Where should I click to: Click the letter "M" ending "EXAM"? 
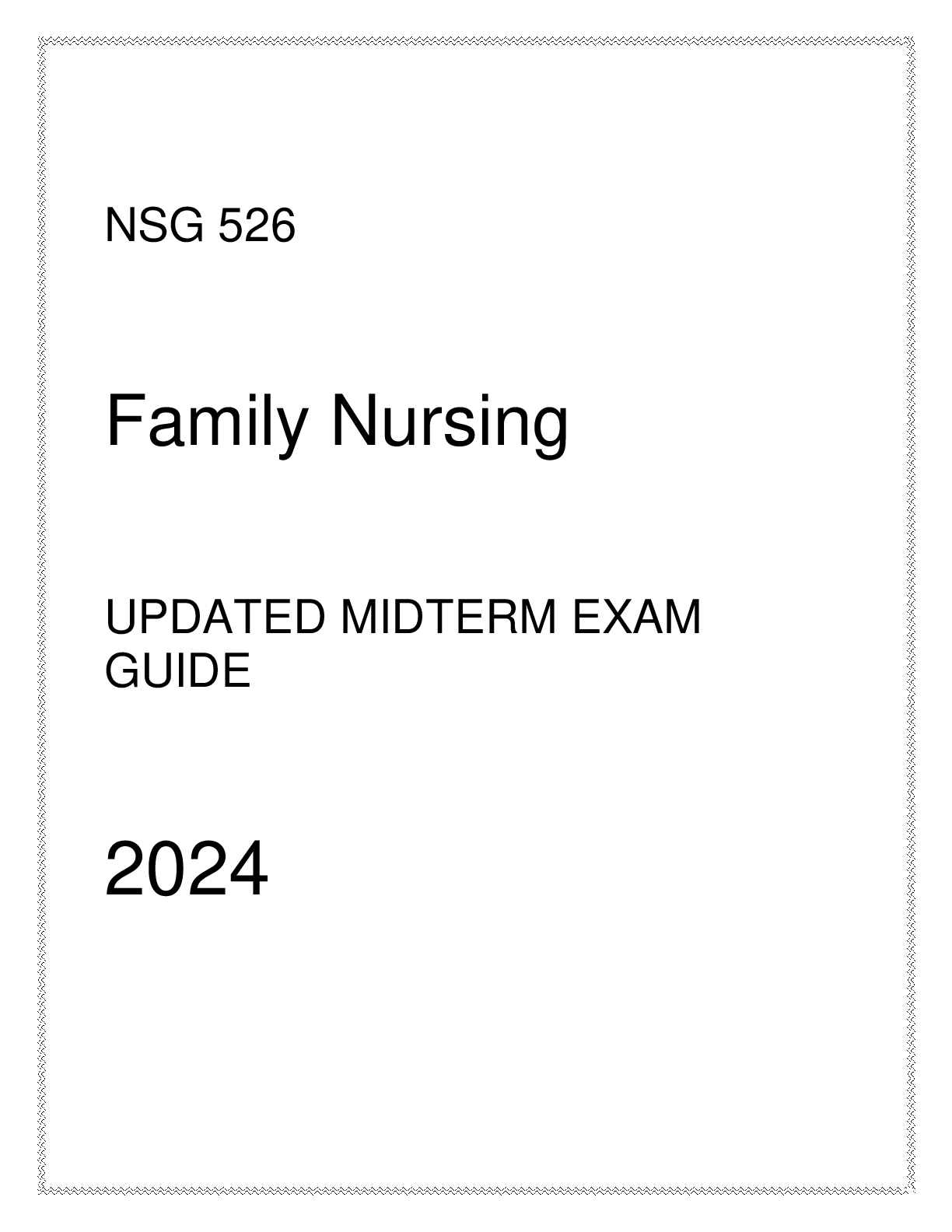click(x=683, y=618)
